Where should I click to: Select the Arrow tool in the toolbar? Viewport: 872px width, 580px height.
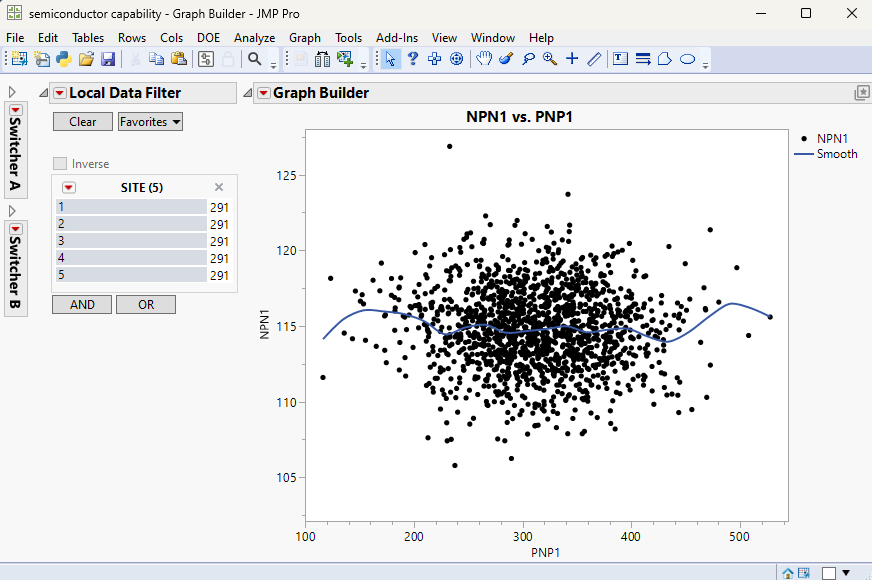point(390,59)
